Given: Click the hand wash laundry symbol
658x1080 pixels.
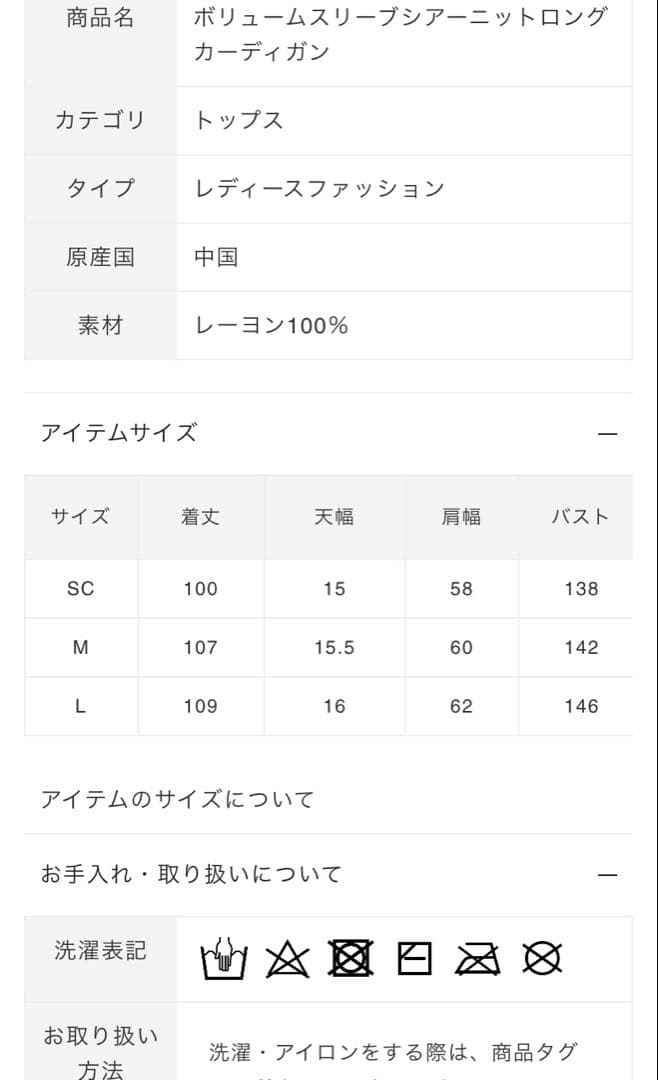Looking at the screenshot, I should [223, 959].
